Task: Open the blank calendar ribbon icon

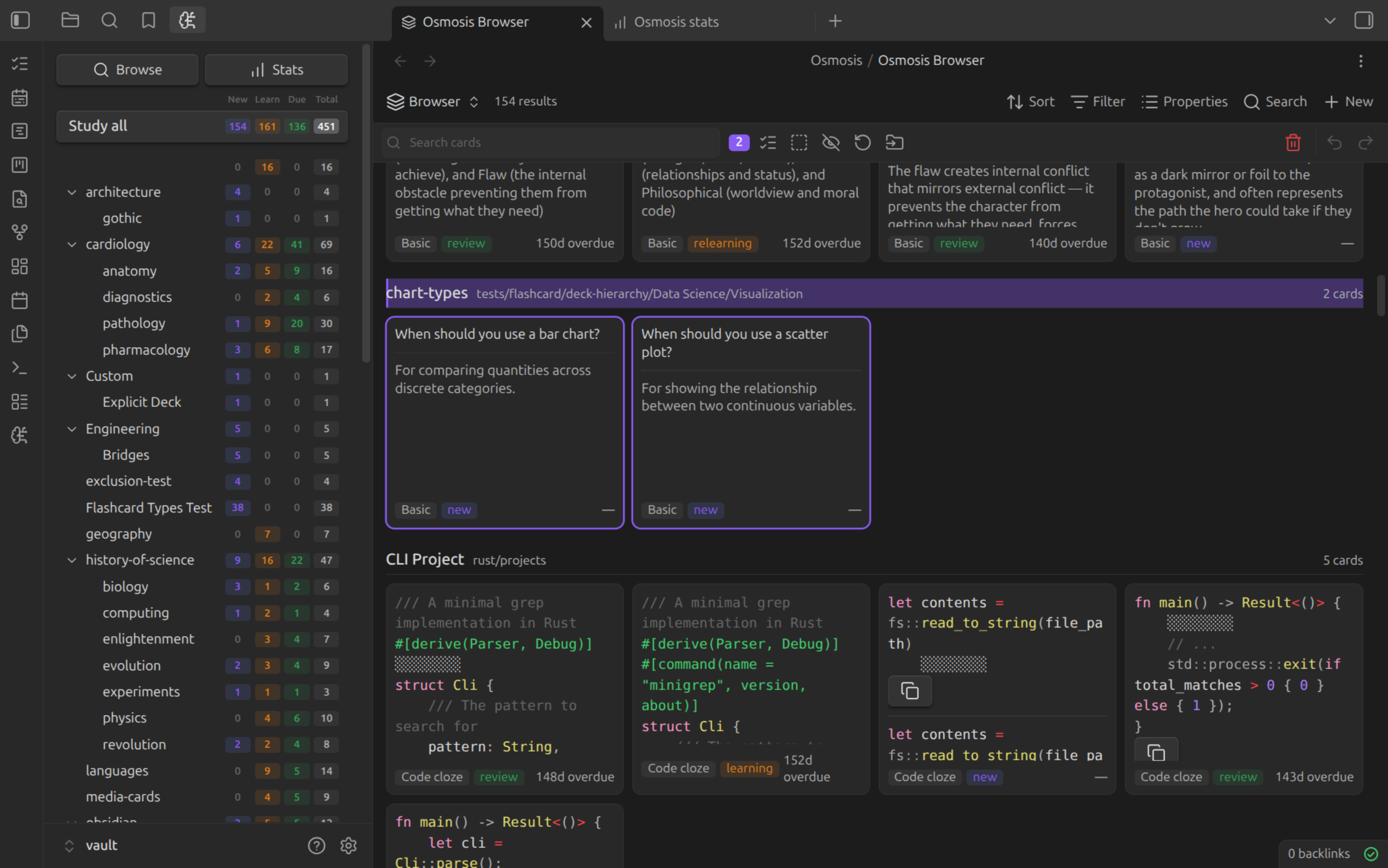Action: (x=20, y=300)
